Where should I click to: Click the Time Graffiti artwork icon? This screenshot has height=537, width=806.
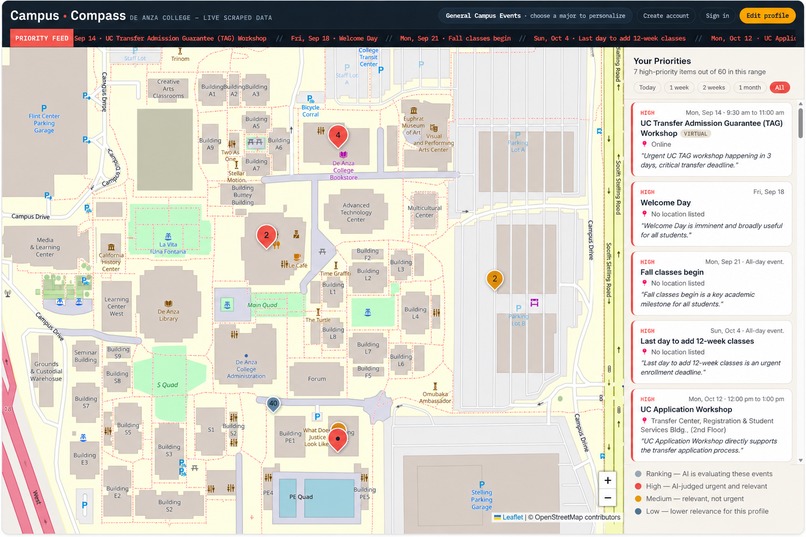coord(336,266)
